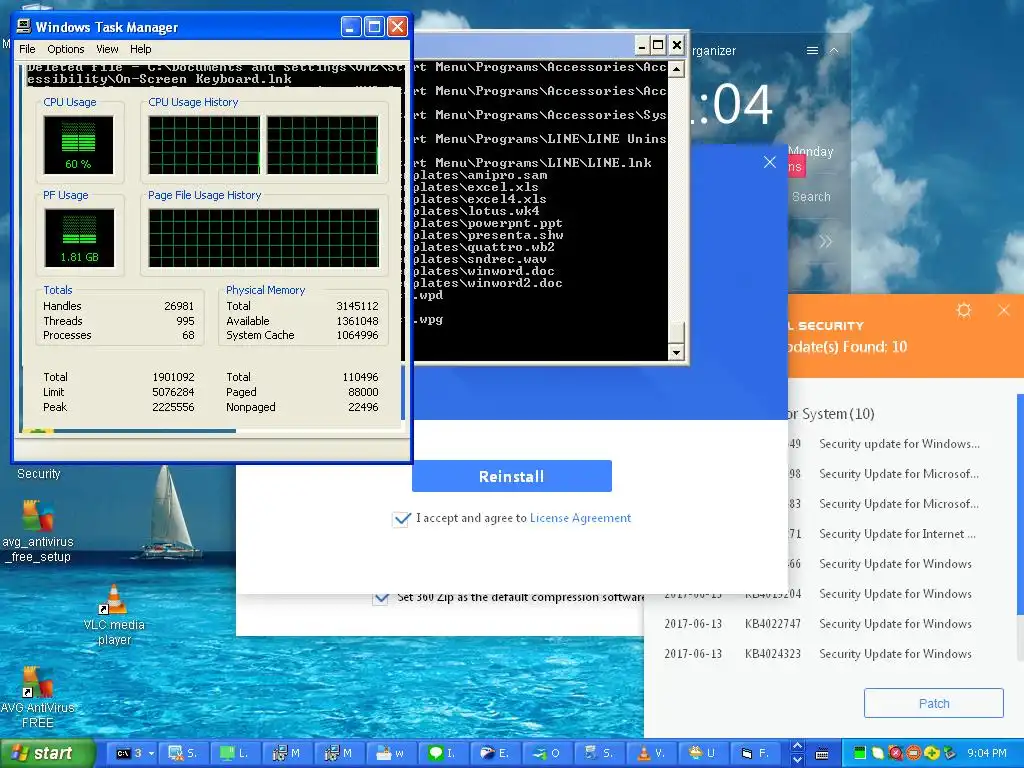Switch to the 'E.' taskbar button

click(495, 754)
